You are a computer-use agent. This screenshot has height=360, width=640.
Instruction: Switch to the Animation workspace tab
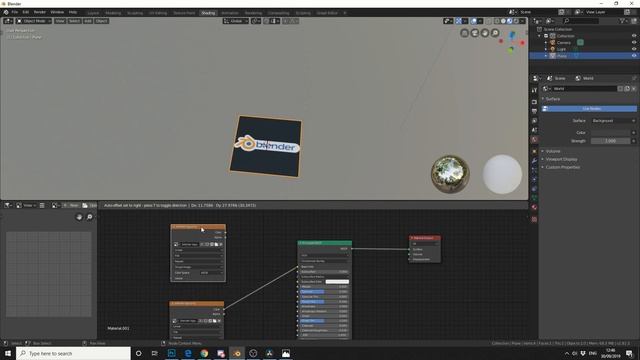(x=230, y=13)
